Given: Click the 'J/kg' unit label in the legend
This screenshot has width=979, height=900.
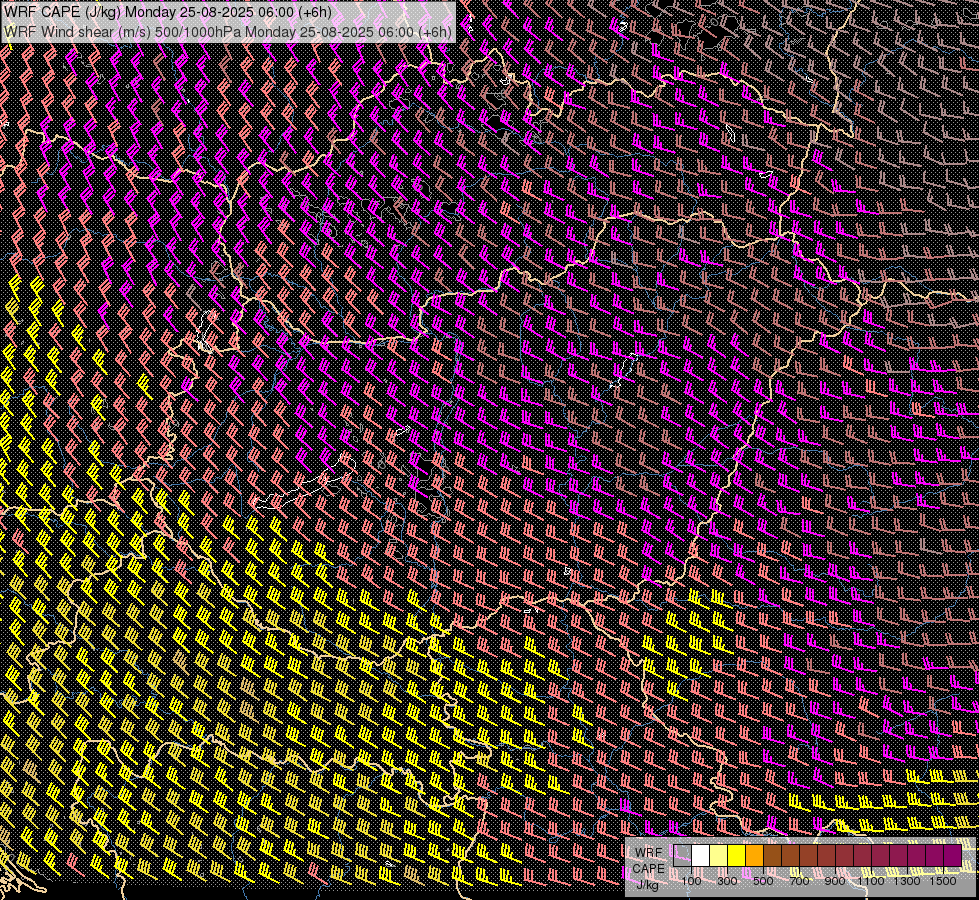Looking at the screenshot, I should [x=647, y=884].
